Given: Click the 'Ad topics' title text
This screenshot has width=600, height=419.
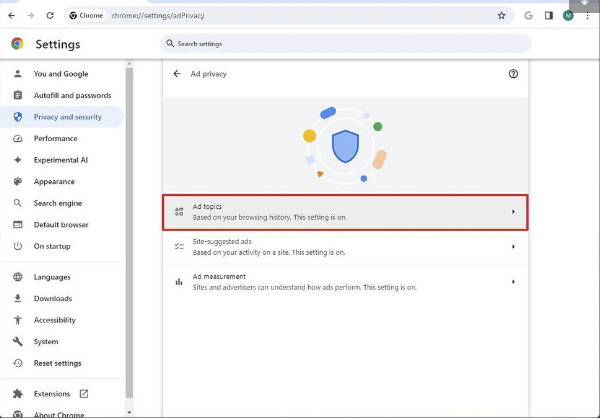Looking at the screenshot, I should click(207, 206).
